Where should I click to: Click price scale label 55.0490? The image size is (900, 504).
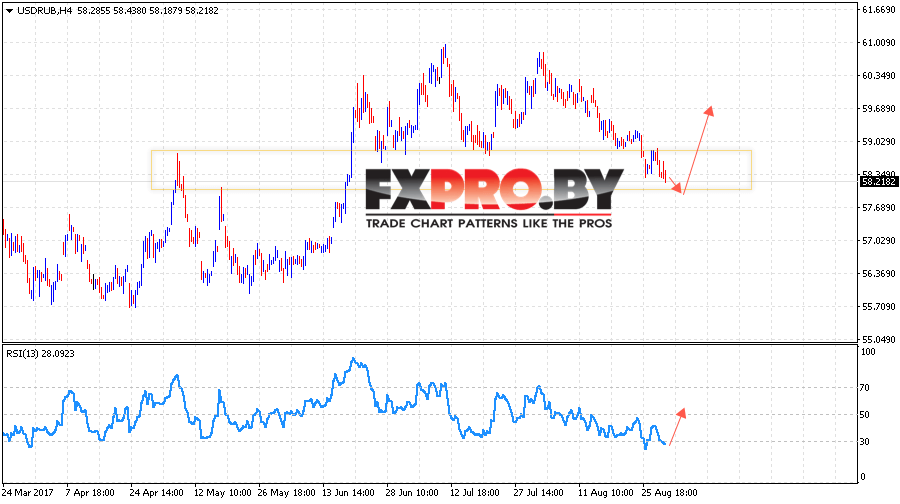tap(879, 339)
